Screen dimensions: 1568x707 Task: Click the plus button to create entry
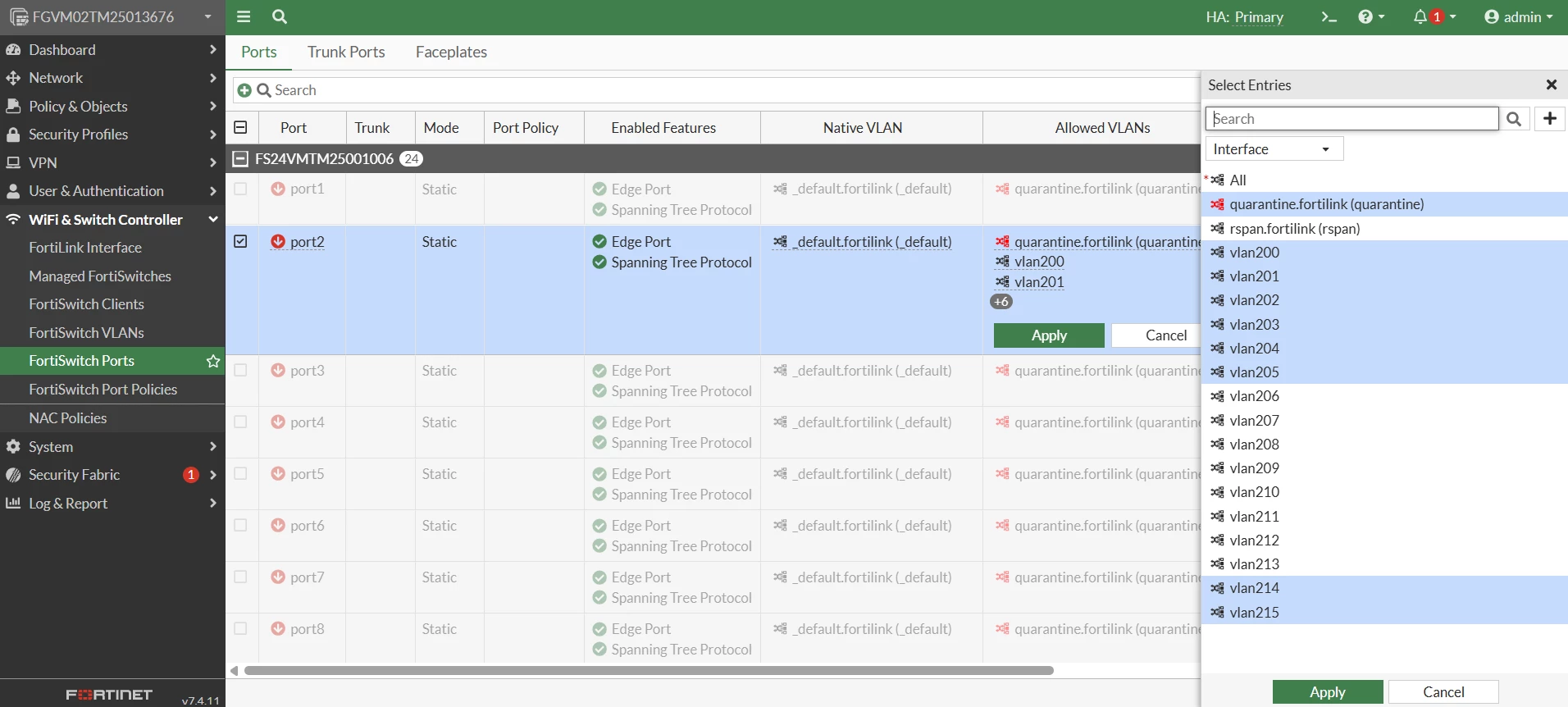click(1550, 119)
